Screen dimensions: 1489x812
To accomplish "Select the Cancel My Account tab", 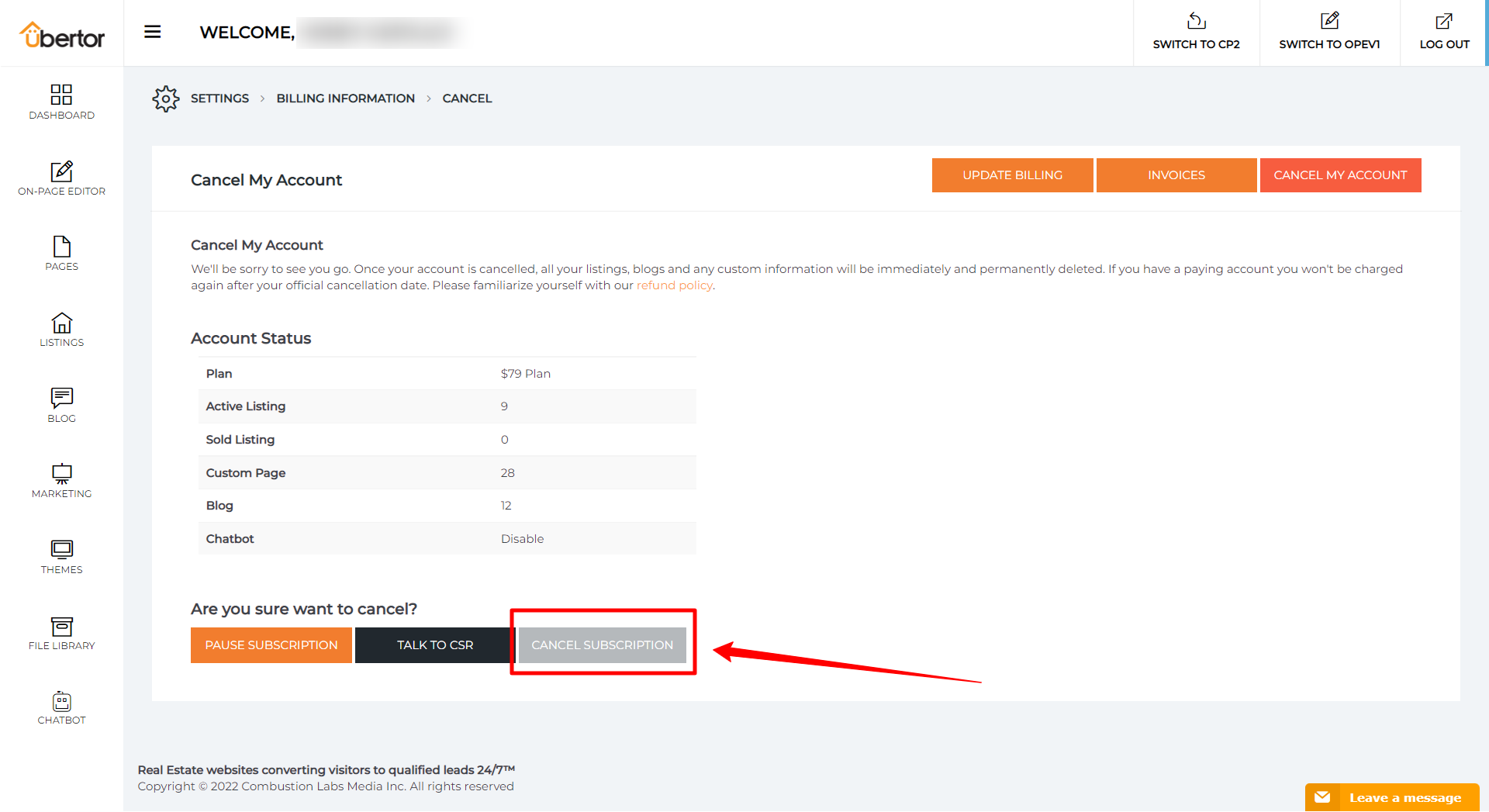I will point(1339,175).
